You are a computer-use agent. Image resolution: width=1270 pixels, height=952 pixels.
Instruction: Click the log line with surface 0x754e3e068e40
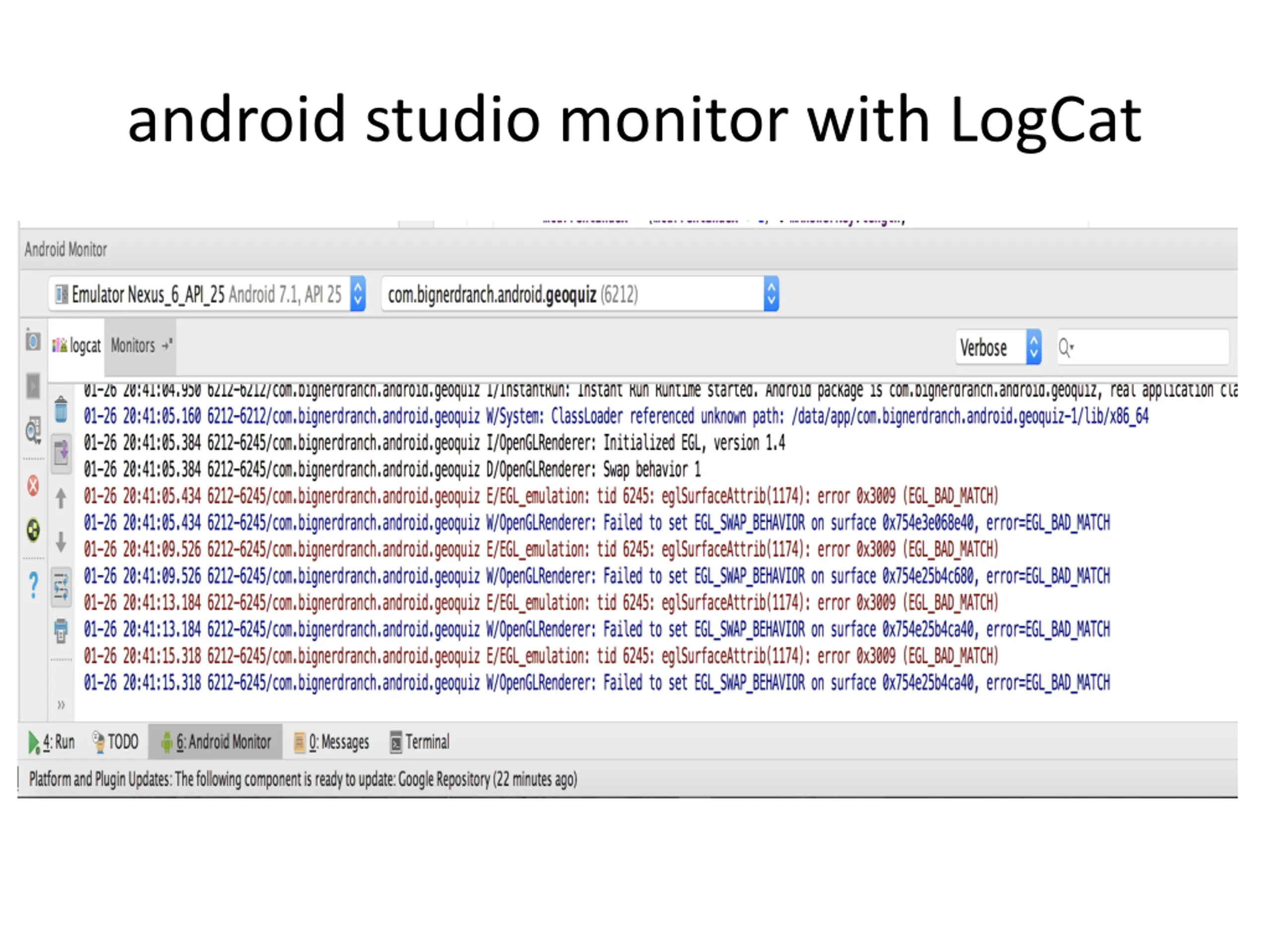596,523
